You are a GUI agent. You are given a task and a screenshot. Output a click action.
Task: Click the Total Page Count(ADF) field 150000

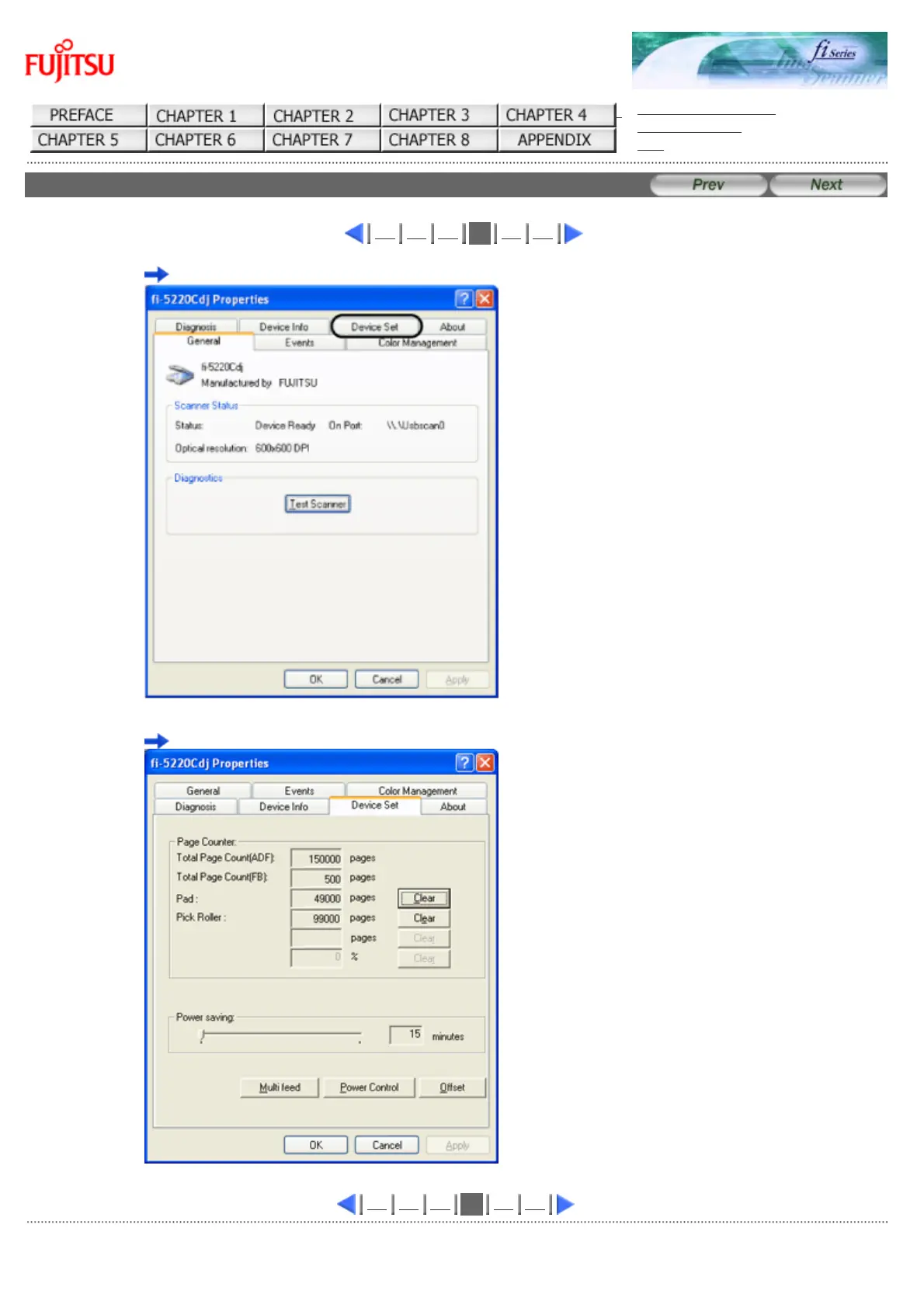pos(316,858)
